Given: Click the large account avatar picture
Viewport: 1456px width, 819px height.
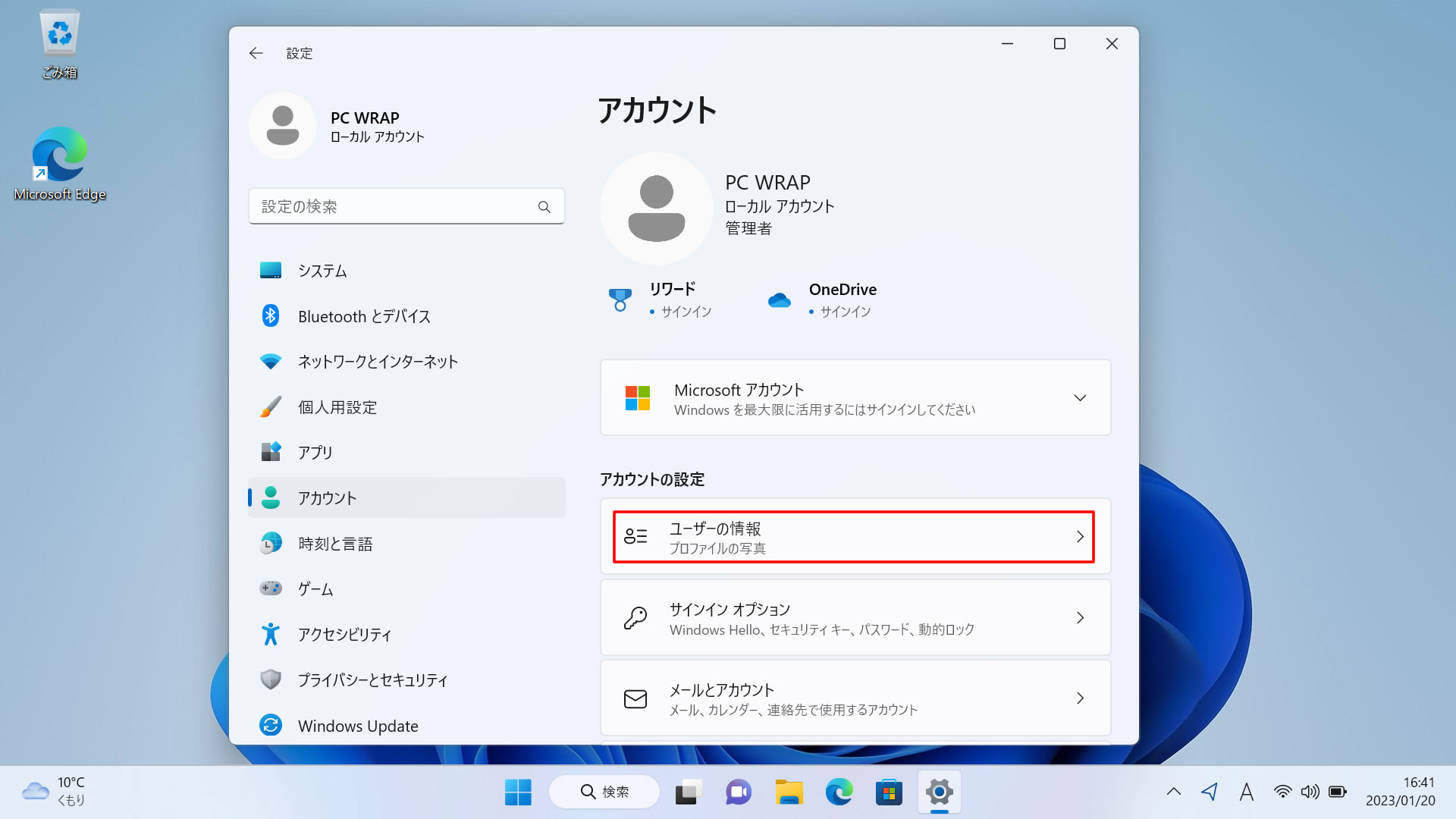Looking at the screenshot, I should (x=657, y=209).
